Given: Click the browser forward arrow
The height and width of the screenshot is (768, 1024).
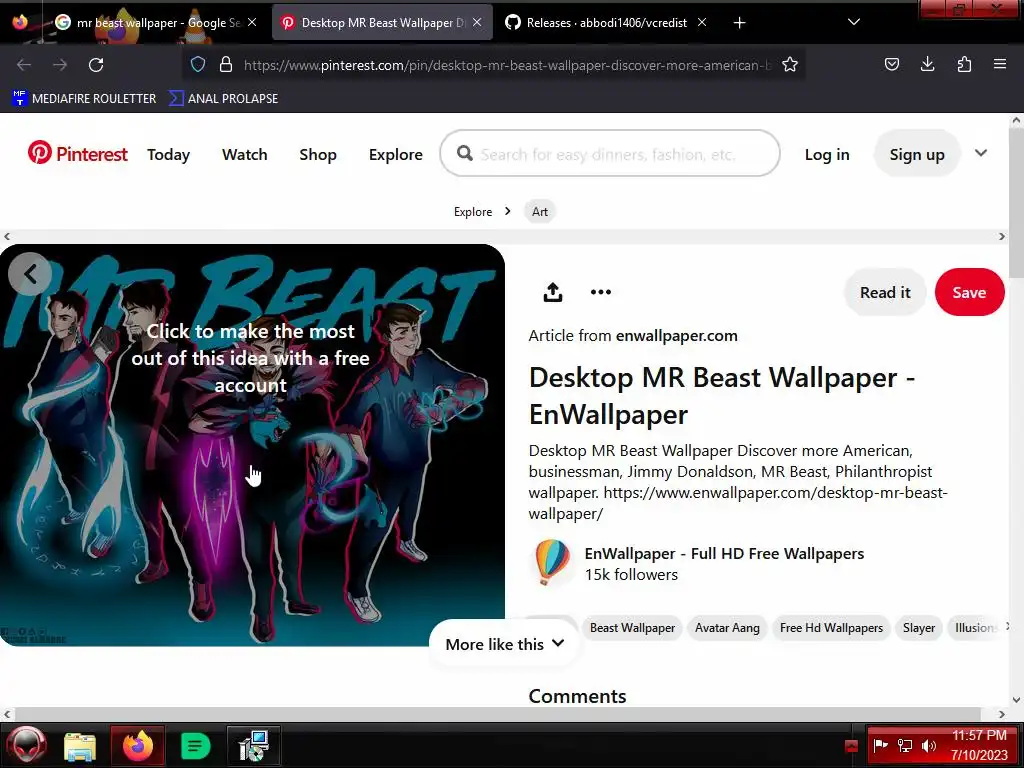Looking at the screenshot, I should coord(59,65).
